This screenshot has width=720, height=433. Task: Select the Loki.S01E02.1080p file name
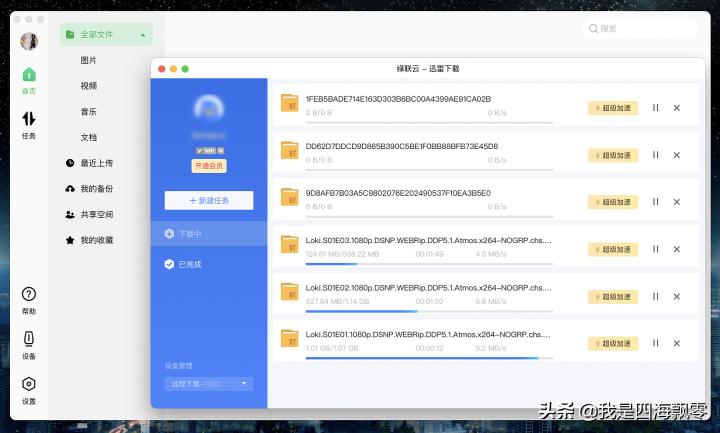click(x=428, y=287)
